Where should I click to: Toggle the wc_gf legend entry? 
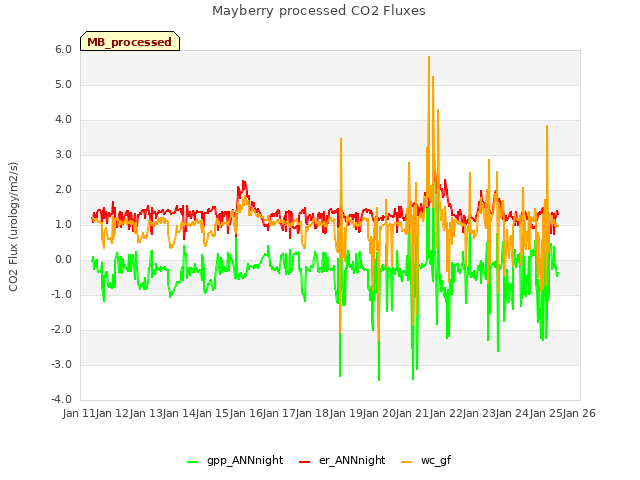[426, 460]
